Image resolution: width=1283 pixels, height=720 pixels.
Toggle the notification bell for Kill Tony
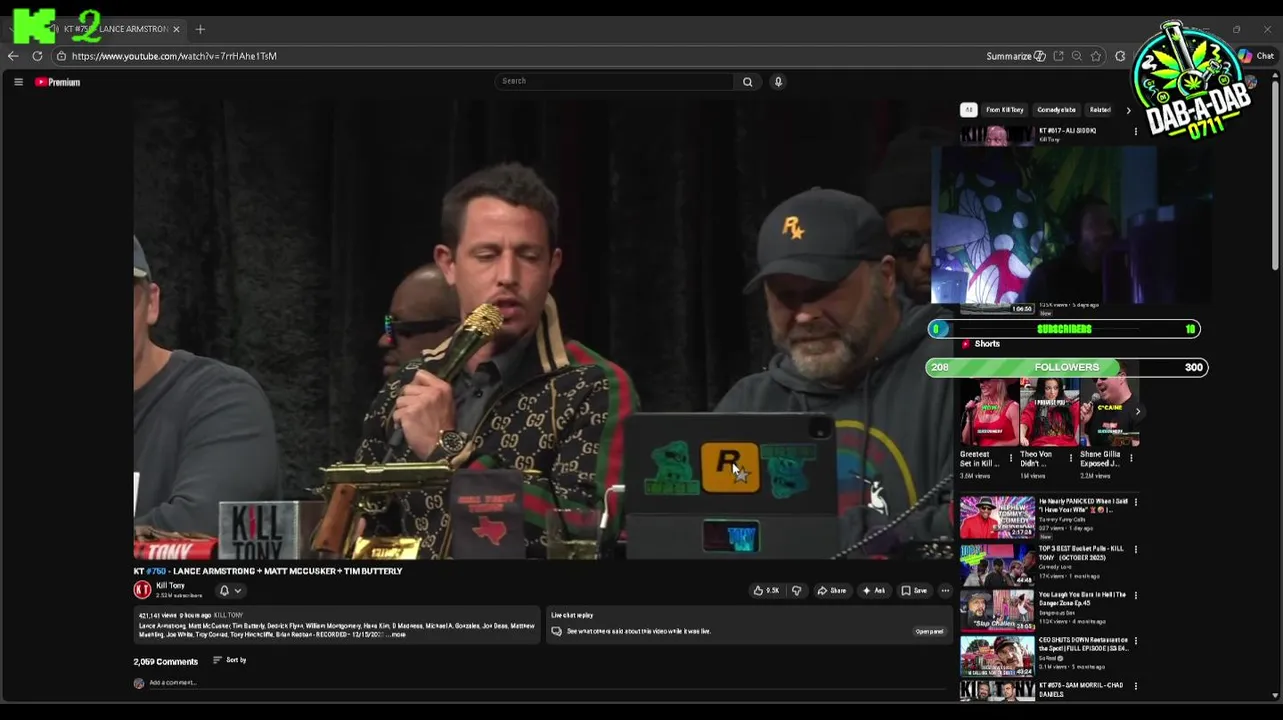224,590
